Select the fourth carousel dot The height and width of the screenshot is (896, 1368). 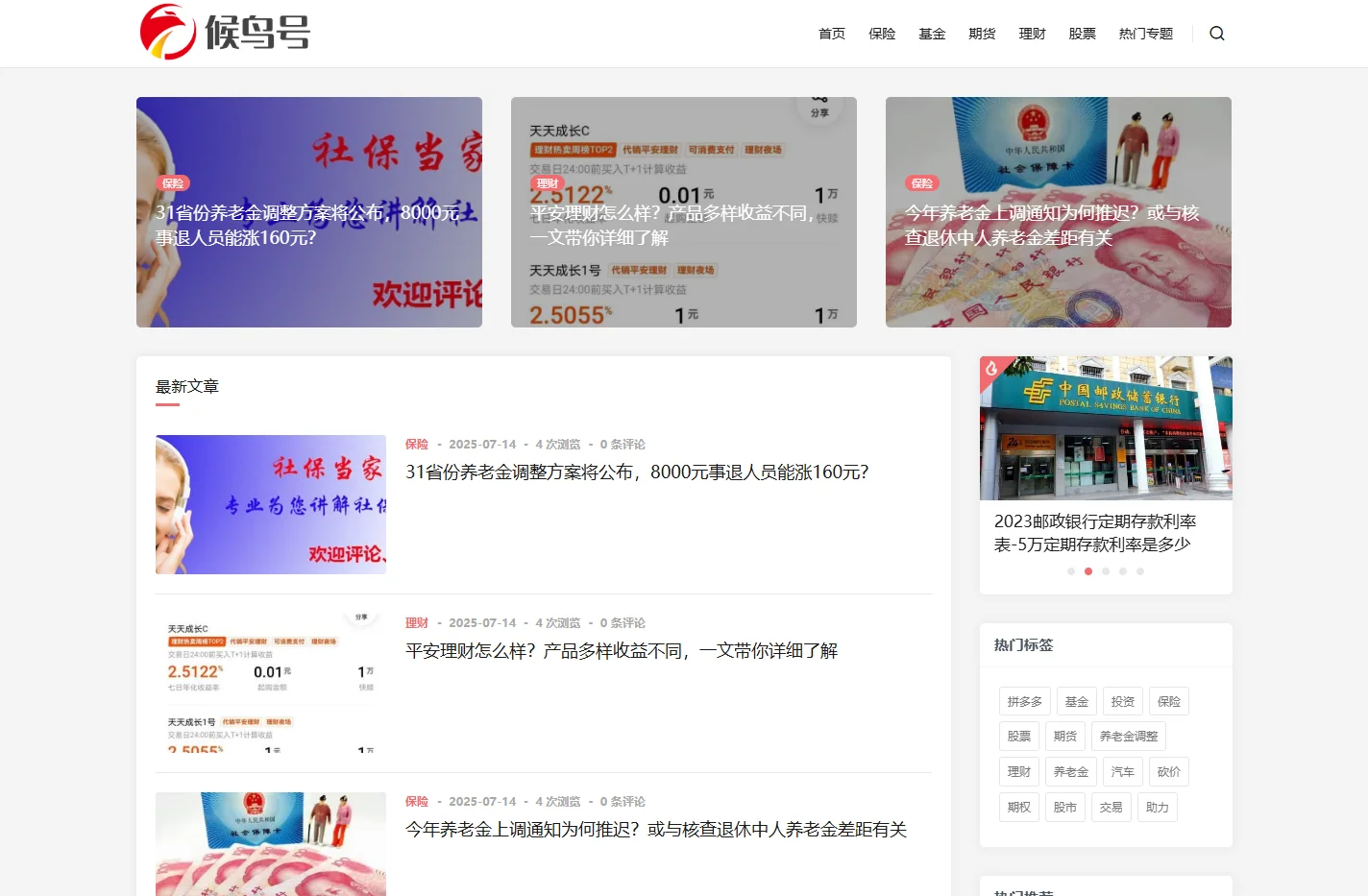coord(1123,571)
